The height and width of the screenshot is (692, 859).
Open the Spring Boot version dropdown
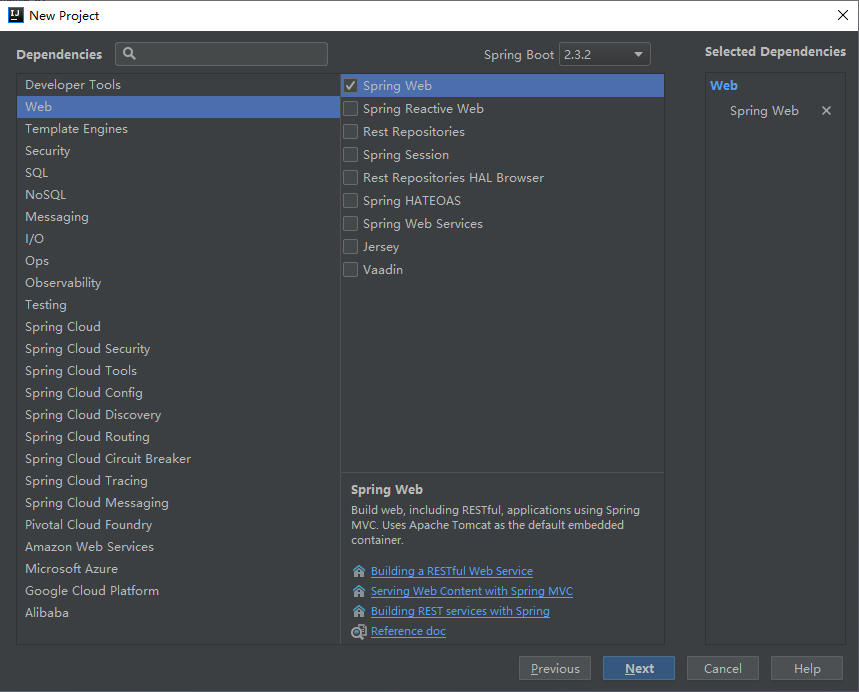pyautogui.click(x=605, y=54)
